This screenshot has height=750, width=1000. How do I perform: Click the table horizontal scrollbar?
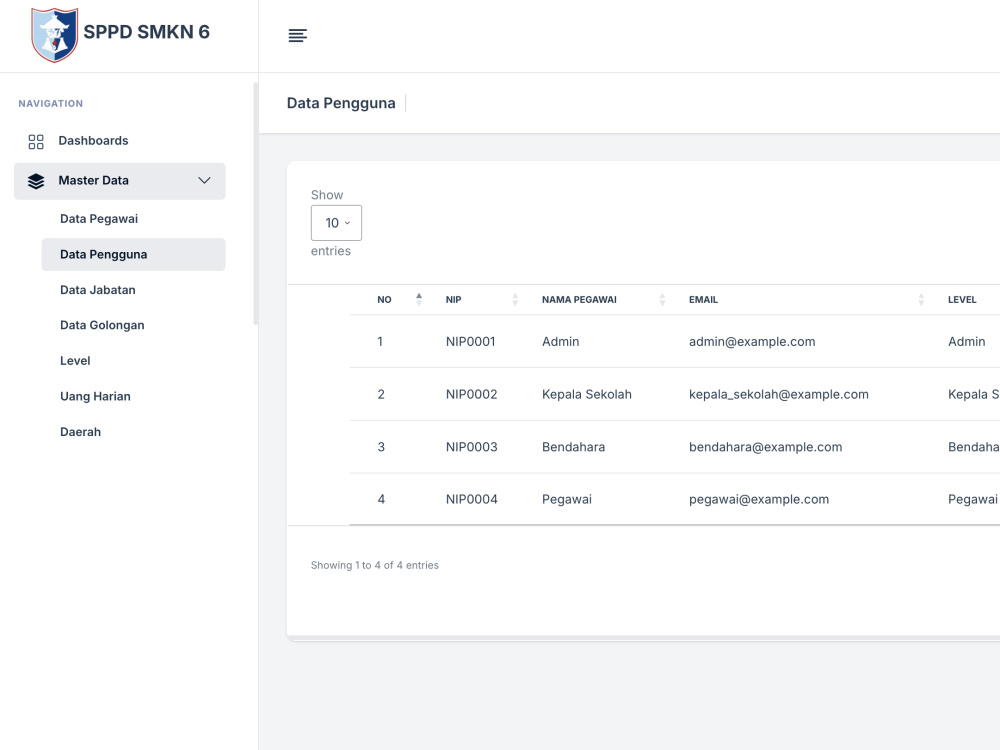pos(643,638)
